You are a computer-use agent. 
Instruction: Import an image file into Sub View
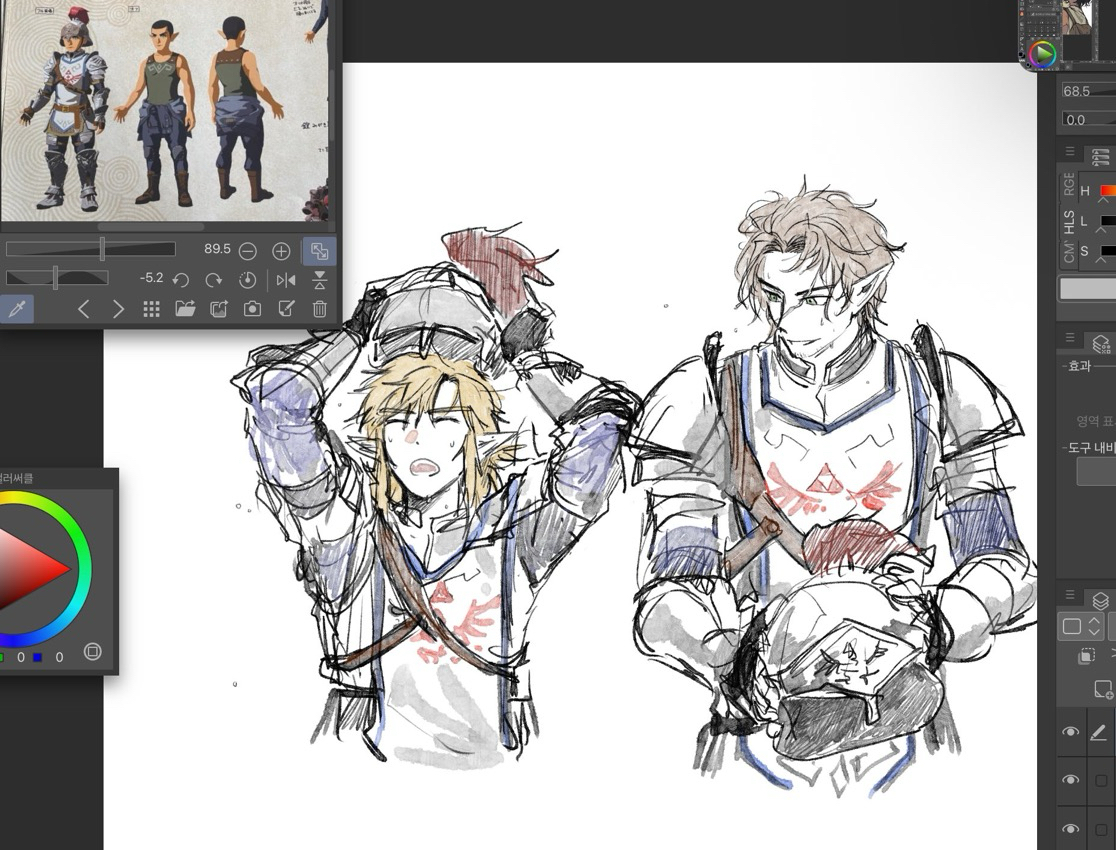click(x=185, y=310)
